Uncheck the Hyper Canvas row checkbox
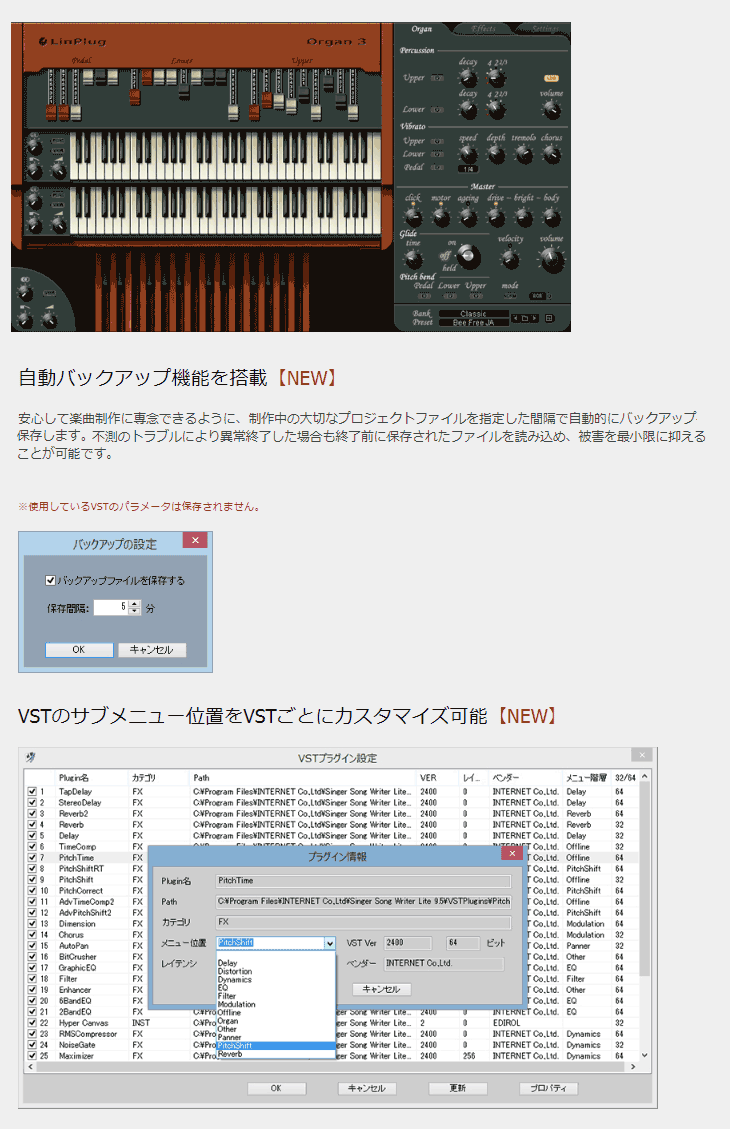 (x=32, y=1022)
